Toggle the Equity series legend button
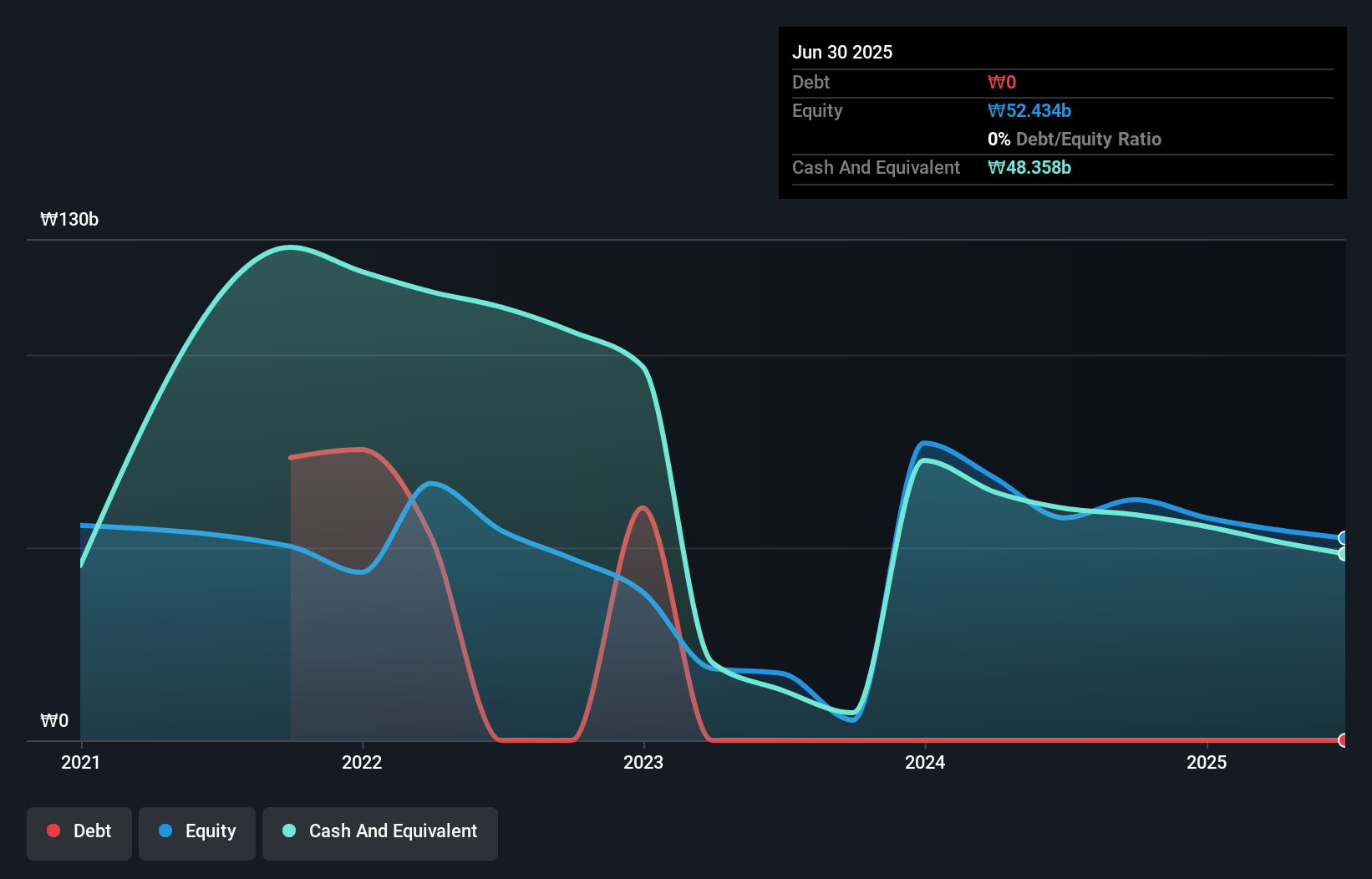1372x879 pixels. point(197,833)
